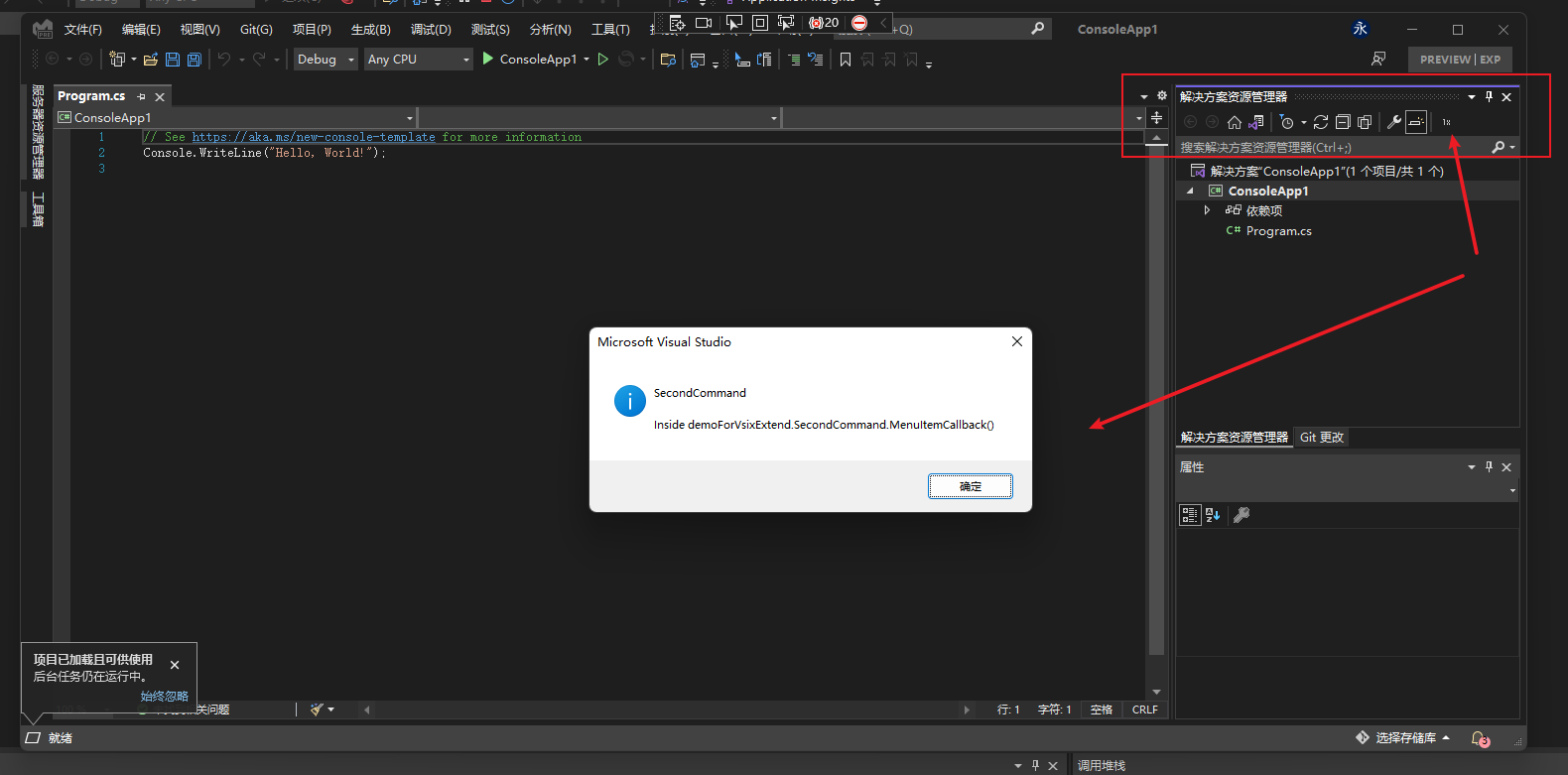Click the 确定 button in the dialog
Screen dimensions: 1568x775
coord(970,486)
